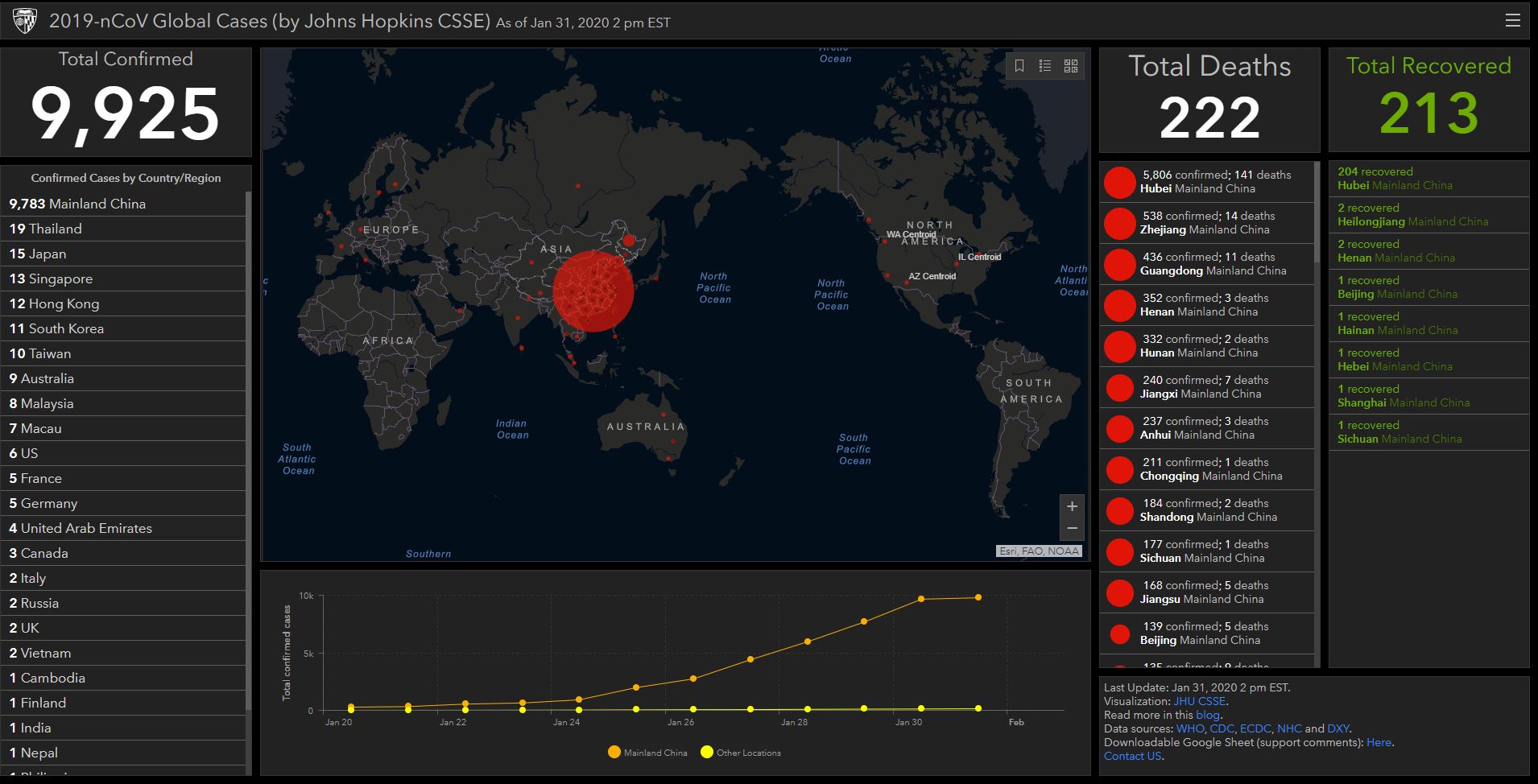Image resolution: width=1538 pixels, height=784 pixels.
Task: Select 10 Taiwan row
Action: 123,353
